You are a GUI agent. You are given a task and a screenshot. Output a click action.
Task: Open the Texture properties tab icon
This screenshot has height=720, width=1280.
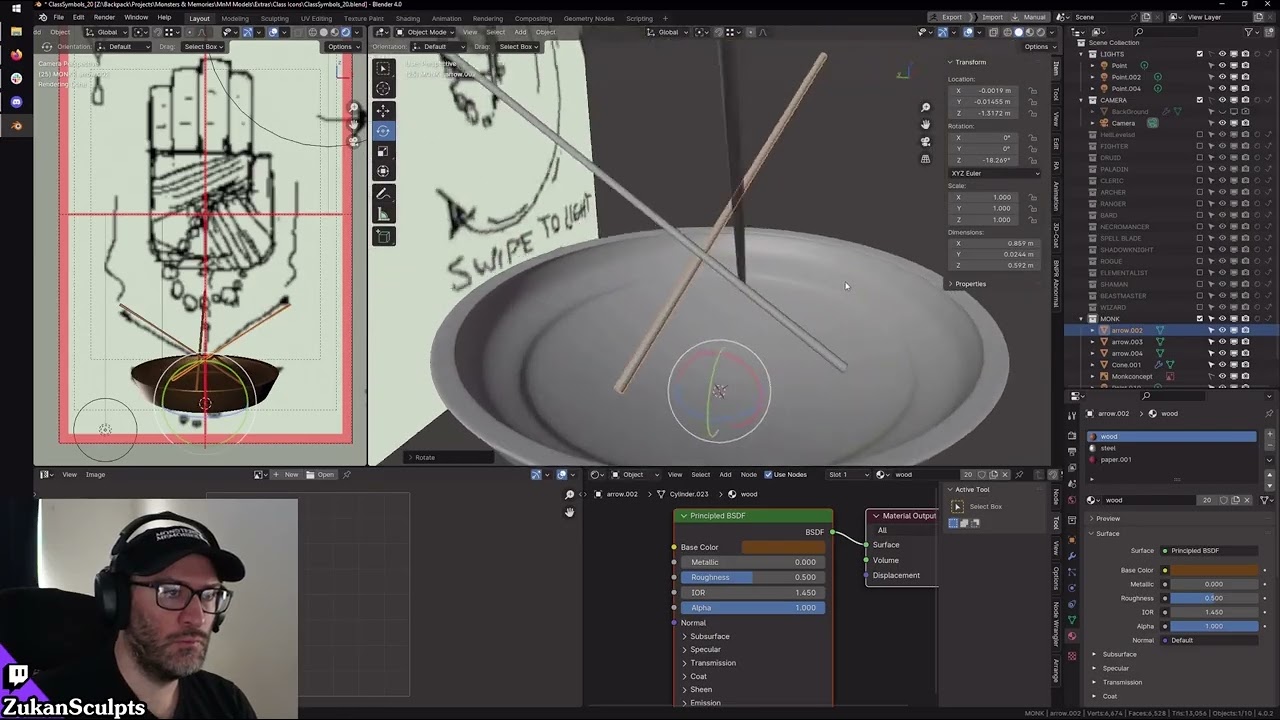pyautogui.click(x=1072, y=655)
